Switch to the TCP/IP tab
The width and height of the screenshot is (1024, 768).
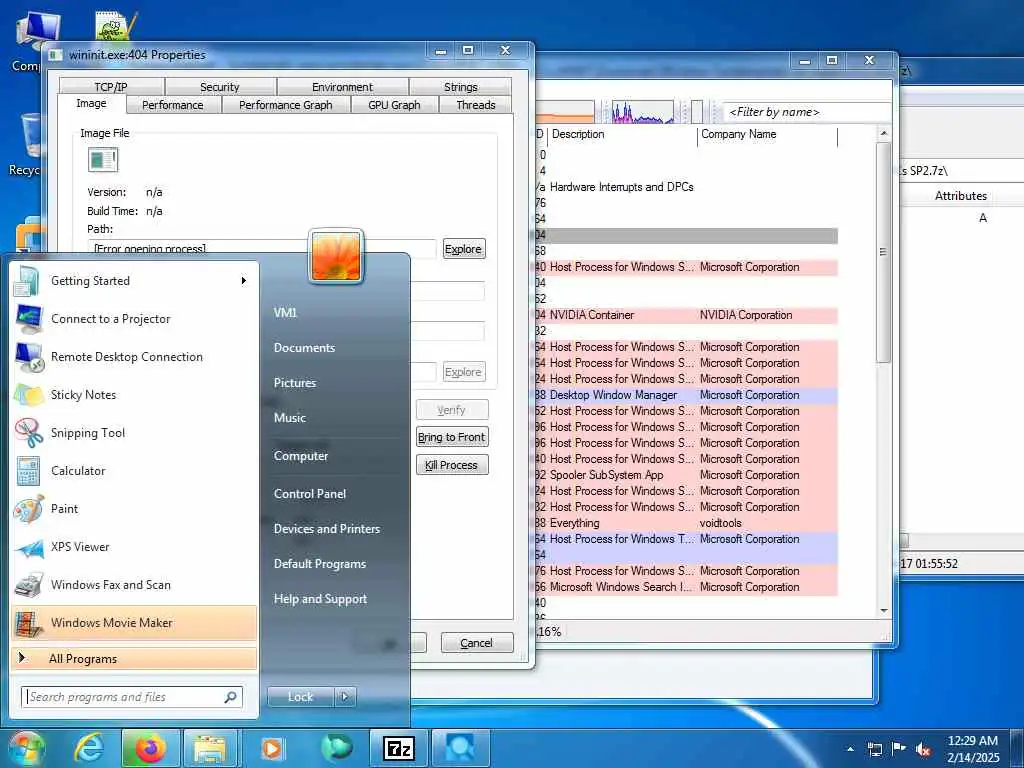tap(111, 87)
